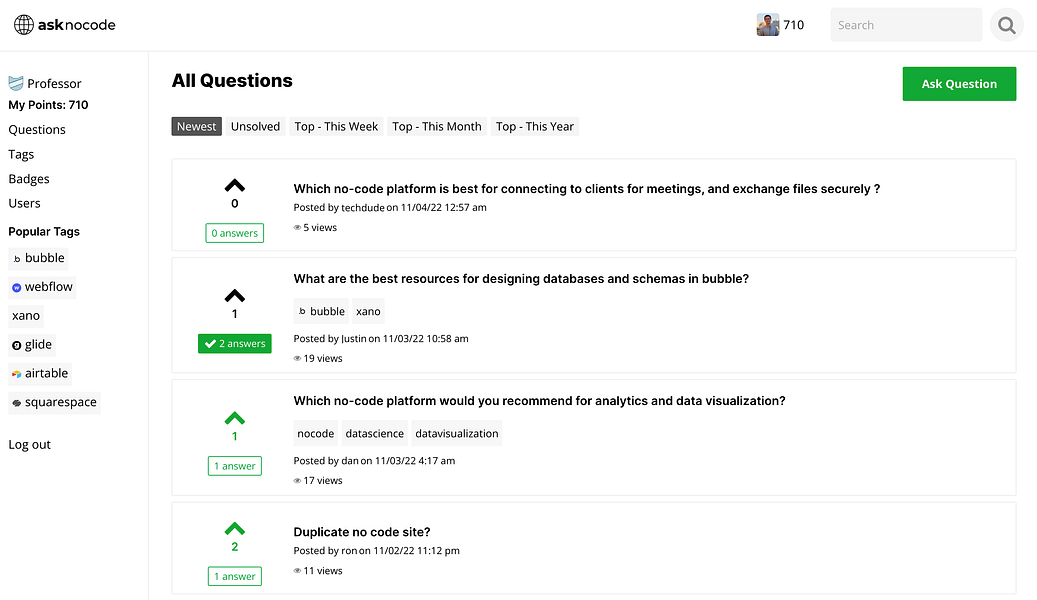This screenshot has height=600, width=1037.
Task: Upvote the analytics and data visualization question
Action: [235, 418]
